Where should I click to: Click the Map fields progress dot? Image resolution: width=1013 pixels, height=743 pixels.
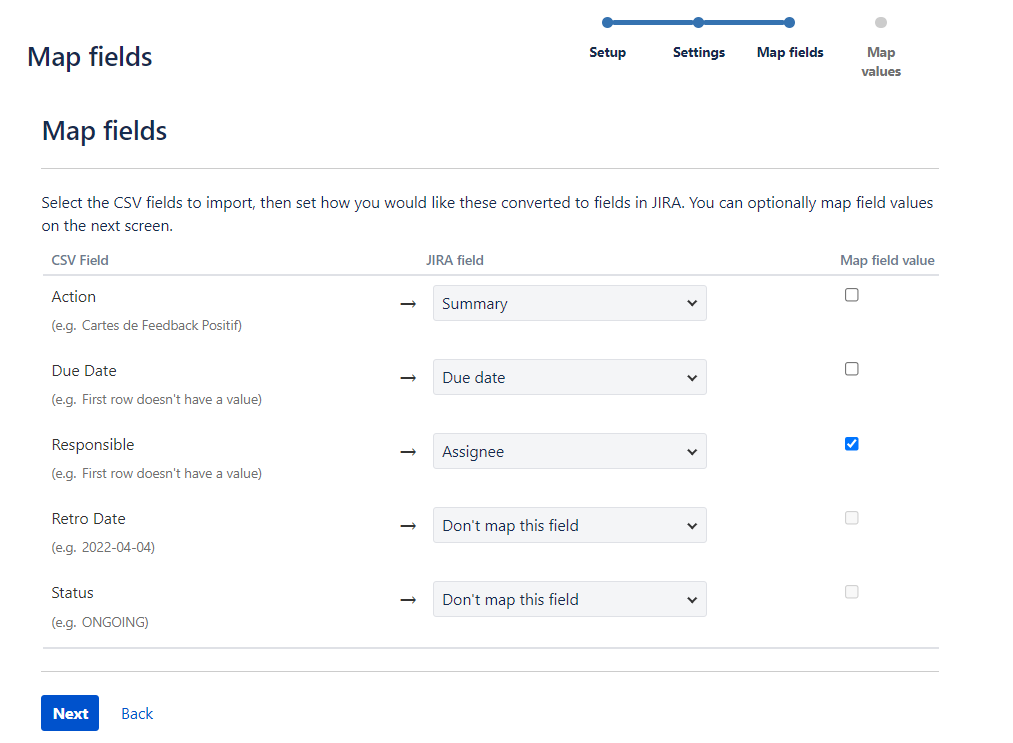(790, 21)
